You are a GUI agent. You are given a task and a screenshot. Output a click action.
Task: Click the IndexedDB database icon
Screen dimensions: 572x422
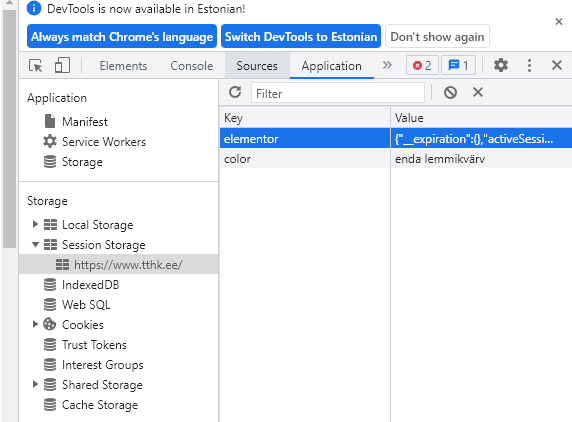[x=50, y=284]
